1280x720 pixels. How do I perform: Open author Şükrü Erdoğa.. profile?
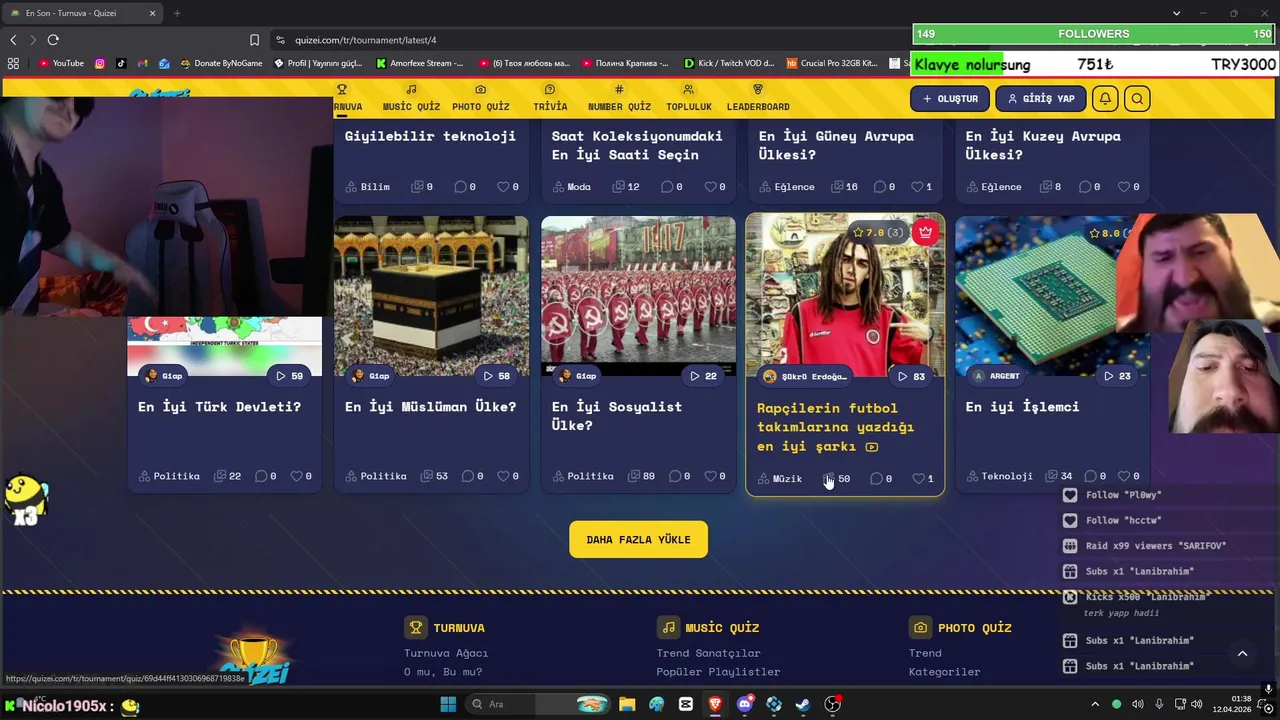pos(805,376)
